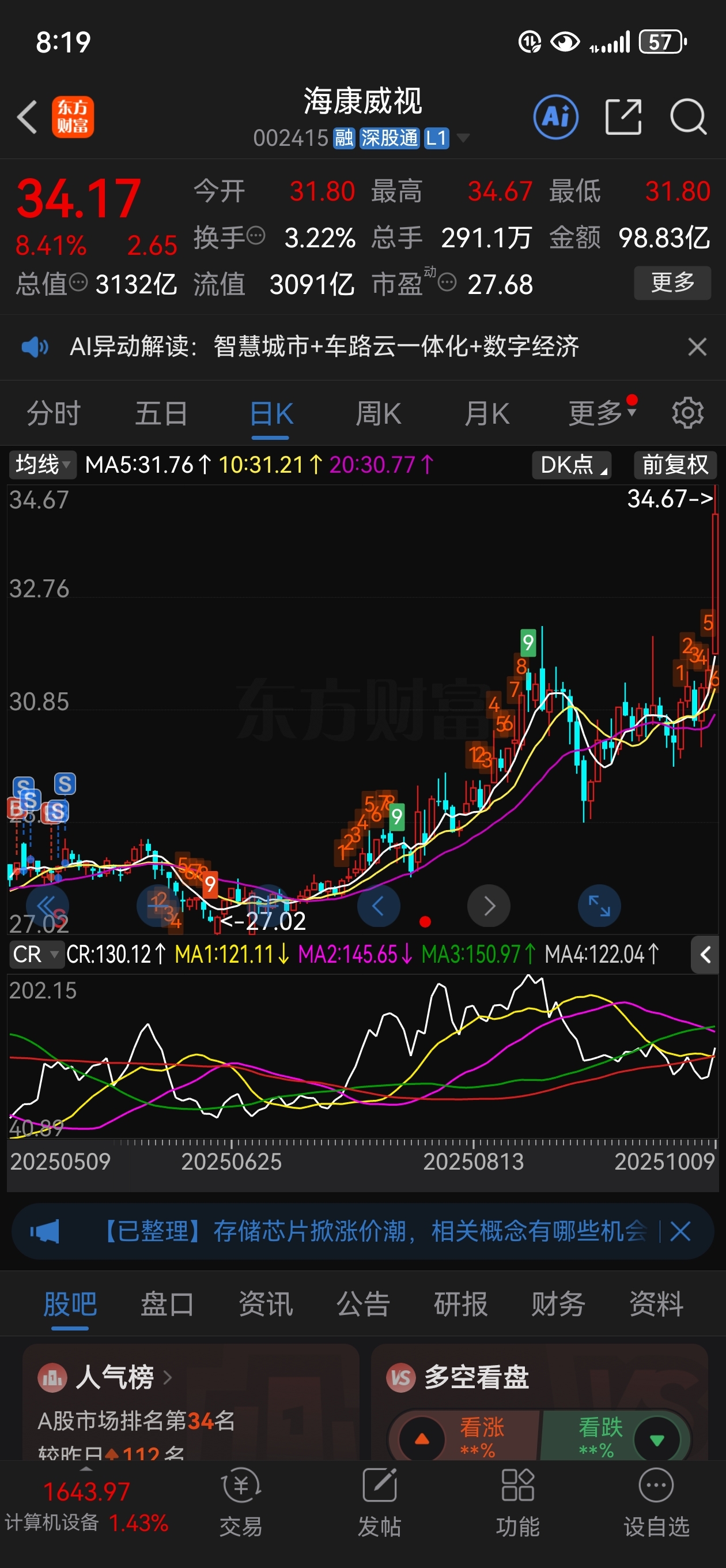This screenshot has height=1568, width=726.
Task: Expand the 更多 chart period dropdown
Action: pyautogui.click(x=603, y=413)
